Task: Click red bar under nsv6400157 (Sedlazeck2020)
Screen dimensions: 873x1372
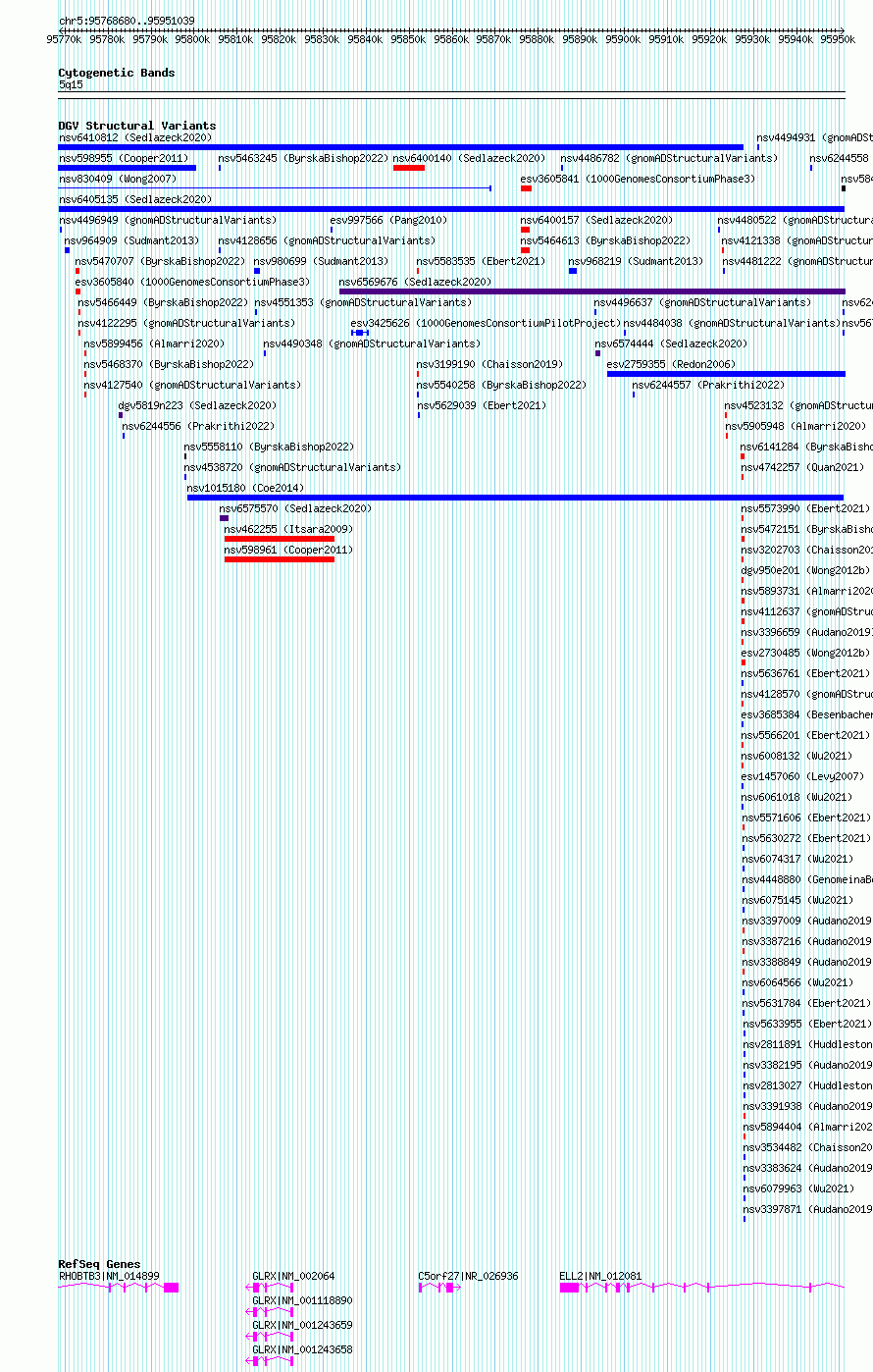Action: [526, 230]
